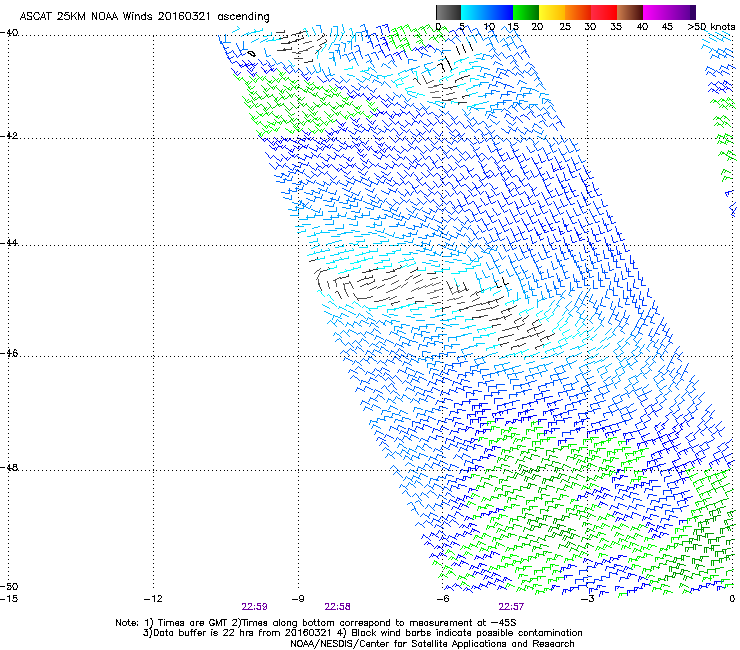Click the 22:58 swath time label

[x=337, y=607]
